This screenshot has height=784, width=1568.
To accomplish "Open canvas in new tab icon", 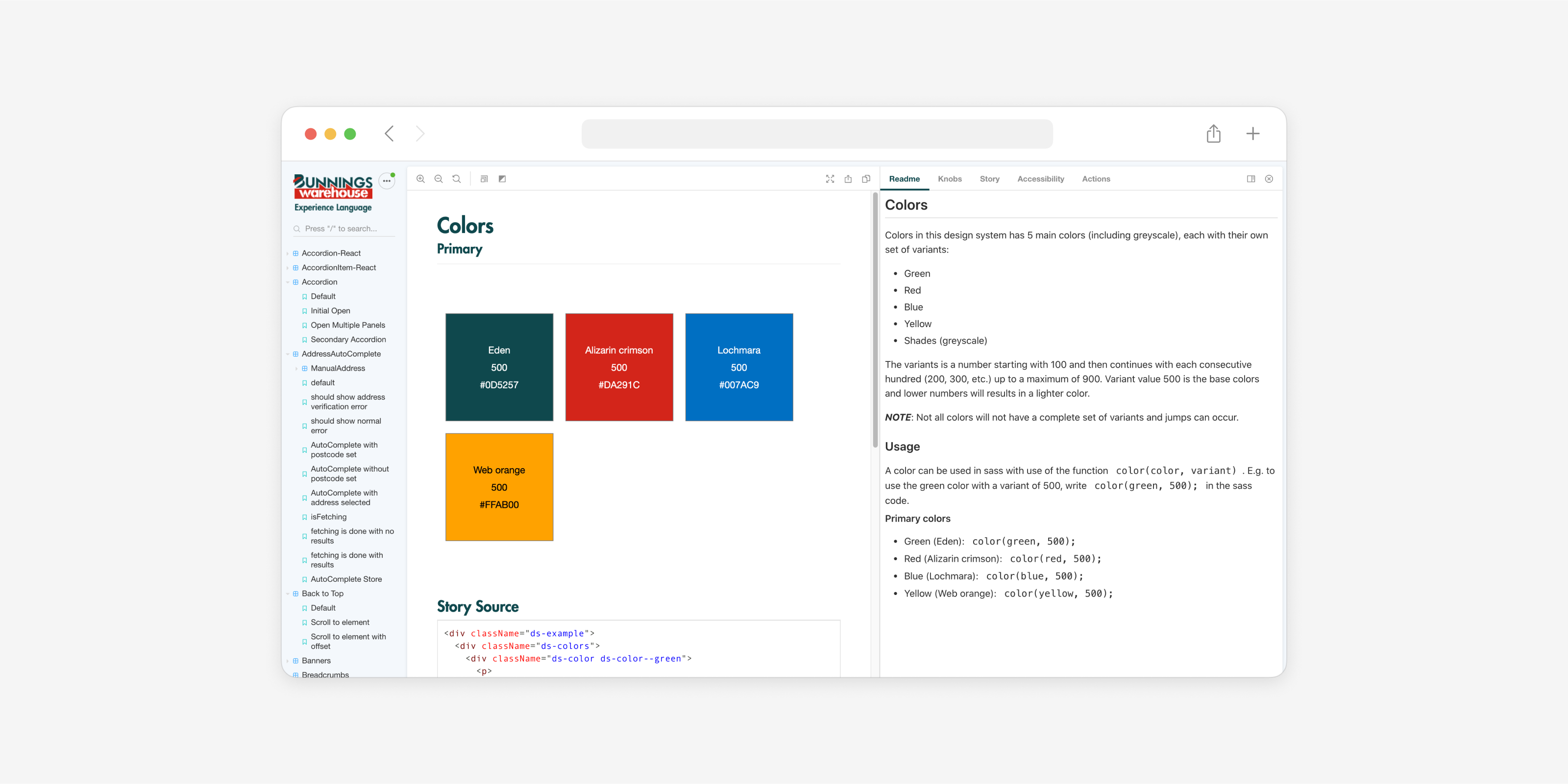I will tap(848, 179).
